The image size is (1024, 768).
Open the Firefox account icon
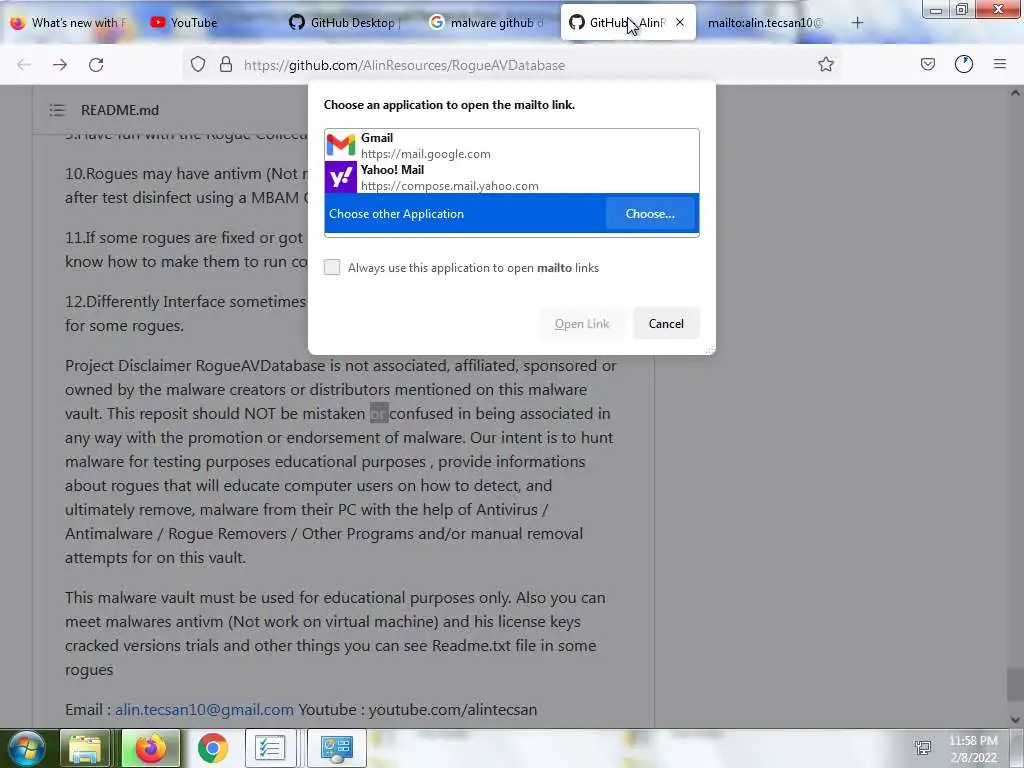coord(964,64)
